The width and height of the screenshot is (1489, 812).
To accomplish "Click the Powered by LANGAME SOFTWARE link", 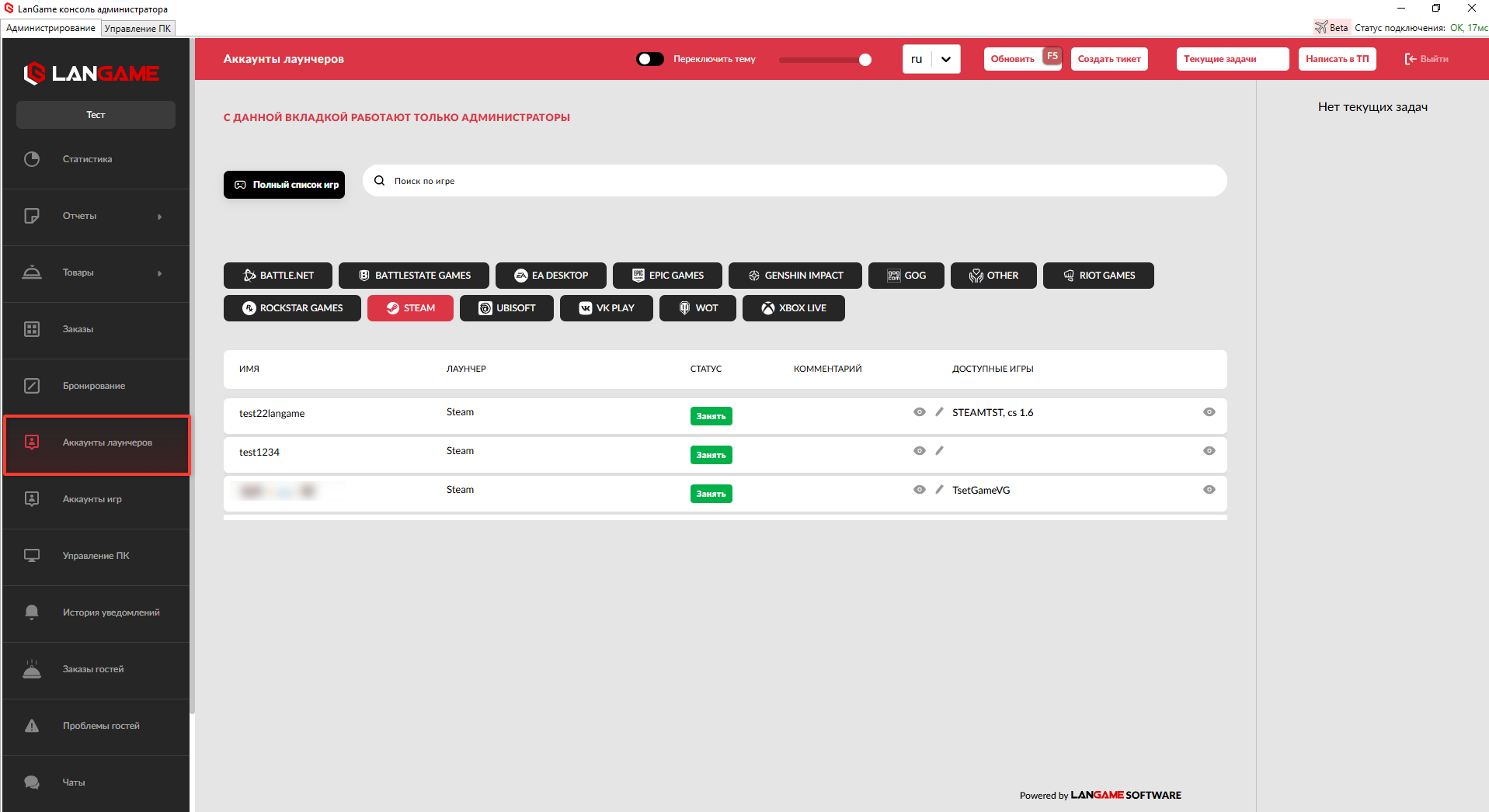I will (1101, 795).
